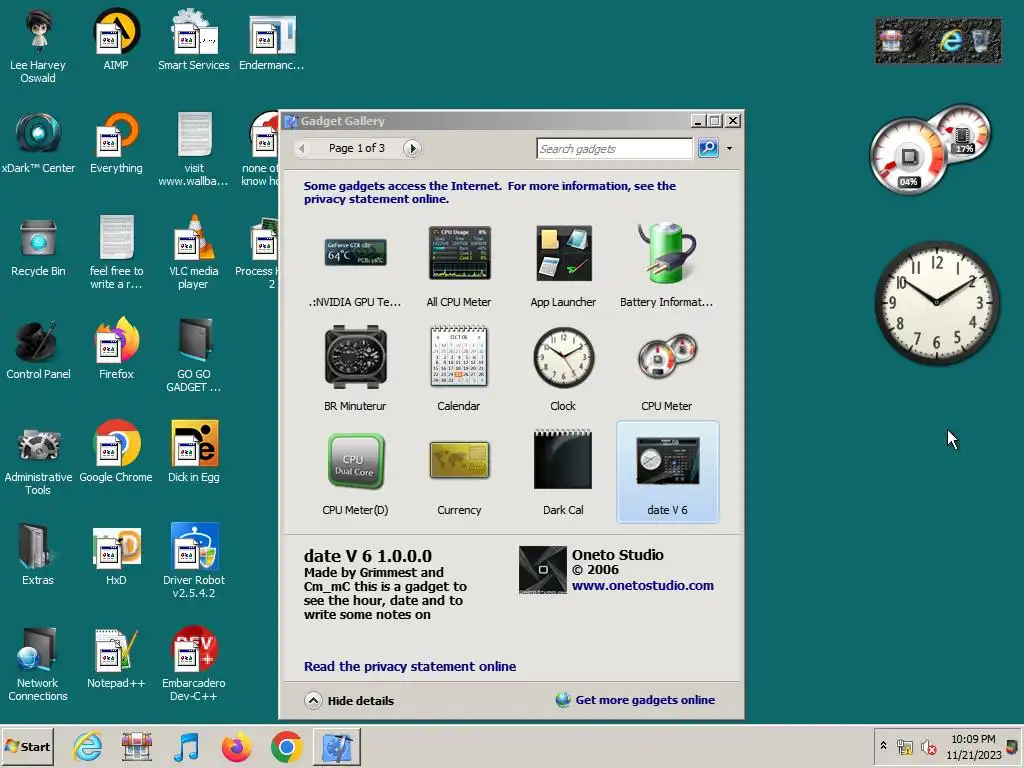Select the Dark Cal gadget
Image resolution: width=1024 pixels, height=768 pixels.
click(x=563, y=473)
